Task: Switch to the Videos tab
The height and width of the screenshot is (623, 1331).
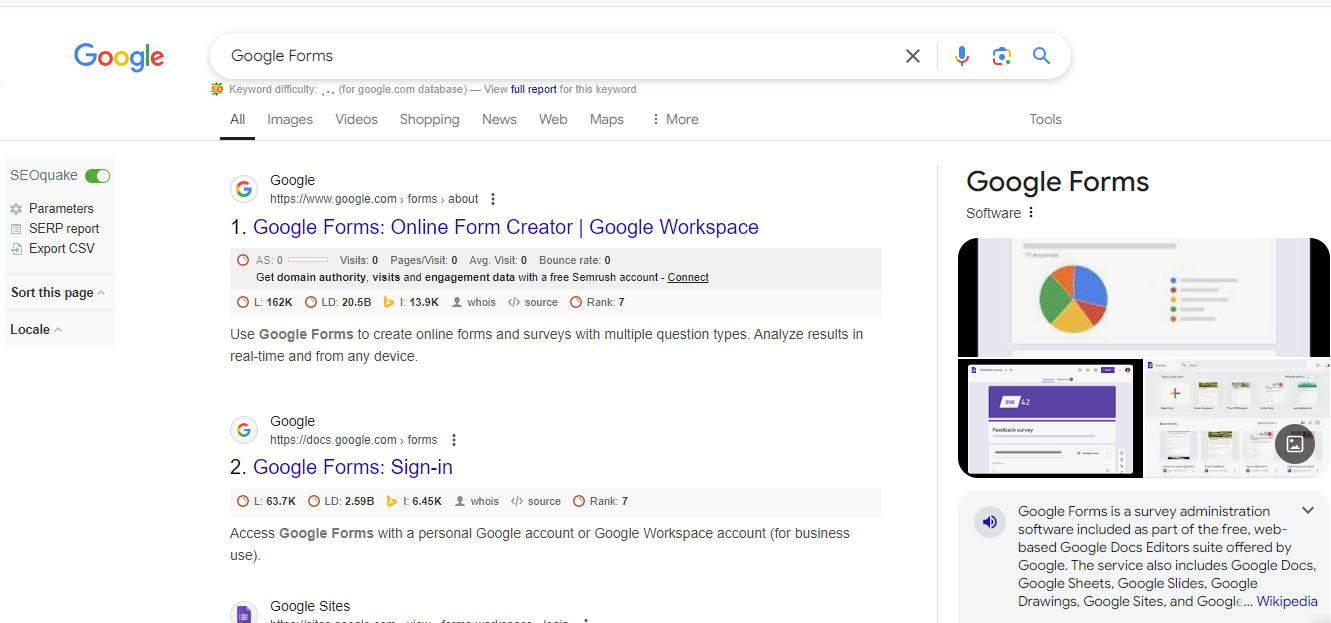Action: click(x=356, y=119)
